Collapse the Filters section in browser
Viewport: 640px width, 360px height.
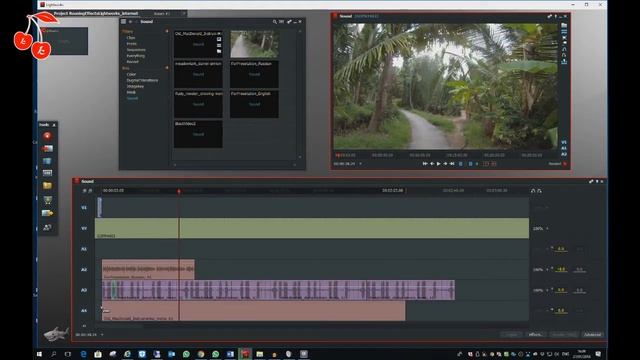coord(167,31)
